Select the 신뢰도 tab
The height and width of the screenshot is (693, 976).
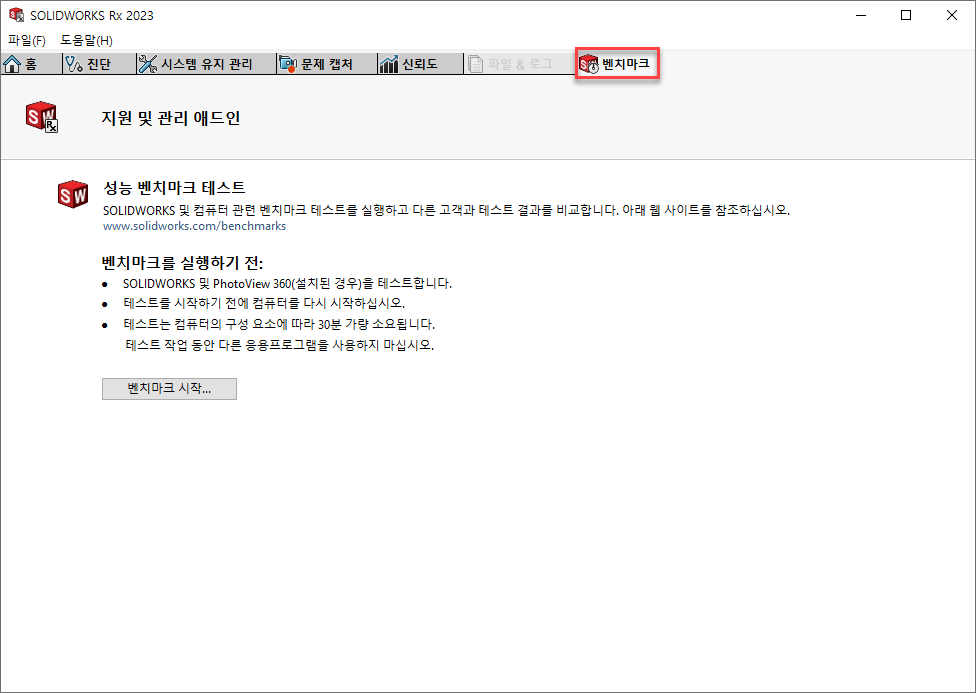point(420,64)
